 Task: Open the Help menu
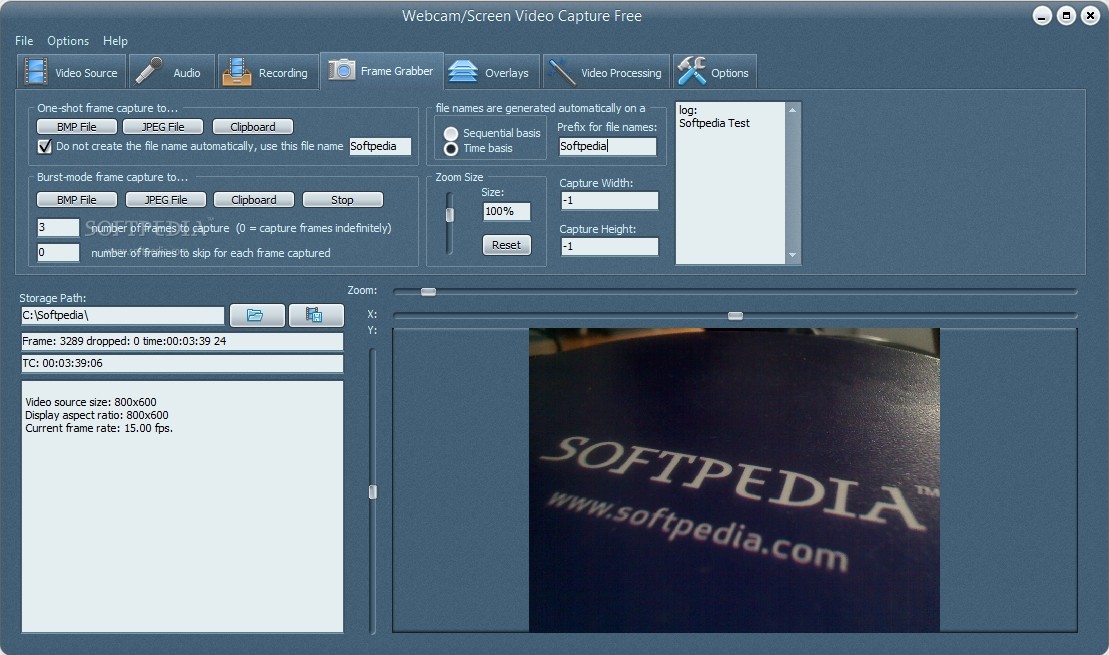coord(115,41)
